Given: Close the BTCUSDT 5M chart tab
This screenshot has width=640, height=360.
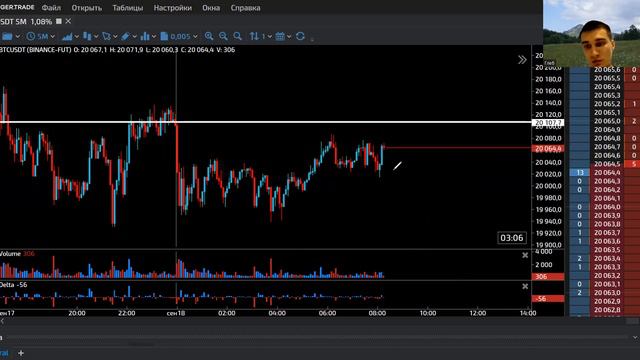Looking at the screenshot, I should point(68,21).
